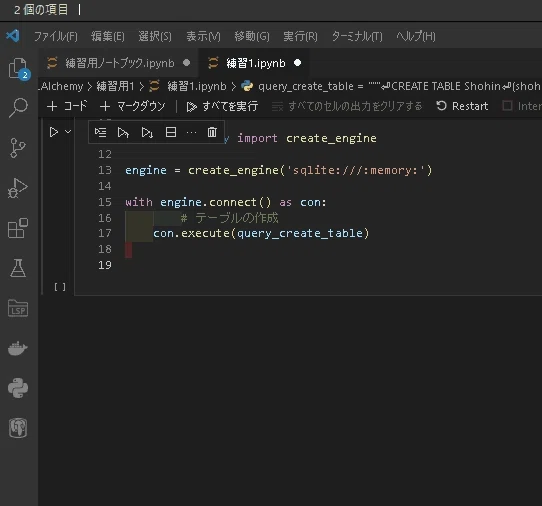The image size is (542, 506).
Task: Run the current notebook cell
Action: (x=54, y=132)
